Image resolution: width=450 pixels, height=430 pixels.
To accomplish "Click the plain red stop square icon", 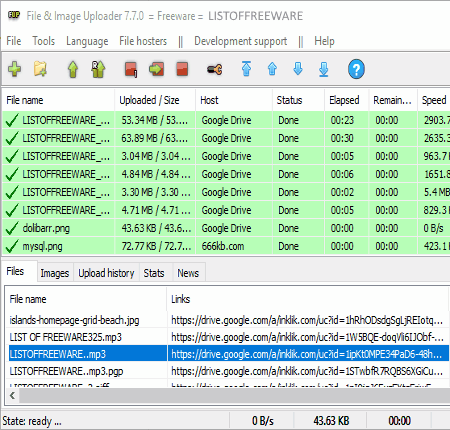I will [182, 69].
